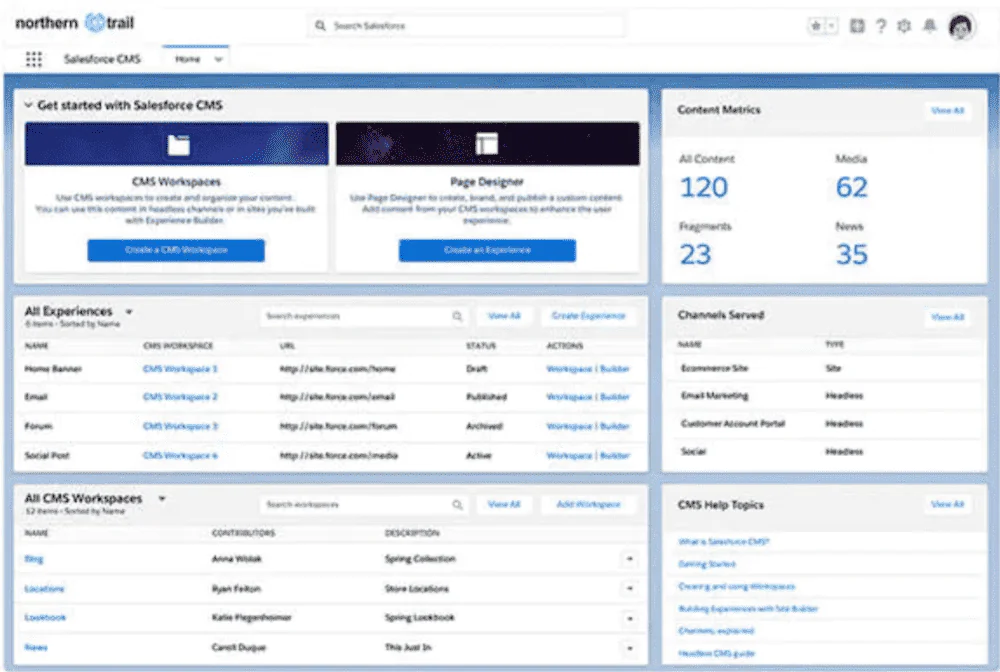Open the Help question mark icon
Viewport: 1000px width, 672px height.
[x=881, y=26]
